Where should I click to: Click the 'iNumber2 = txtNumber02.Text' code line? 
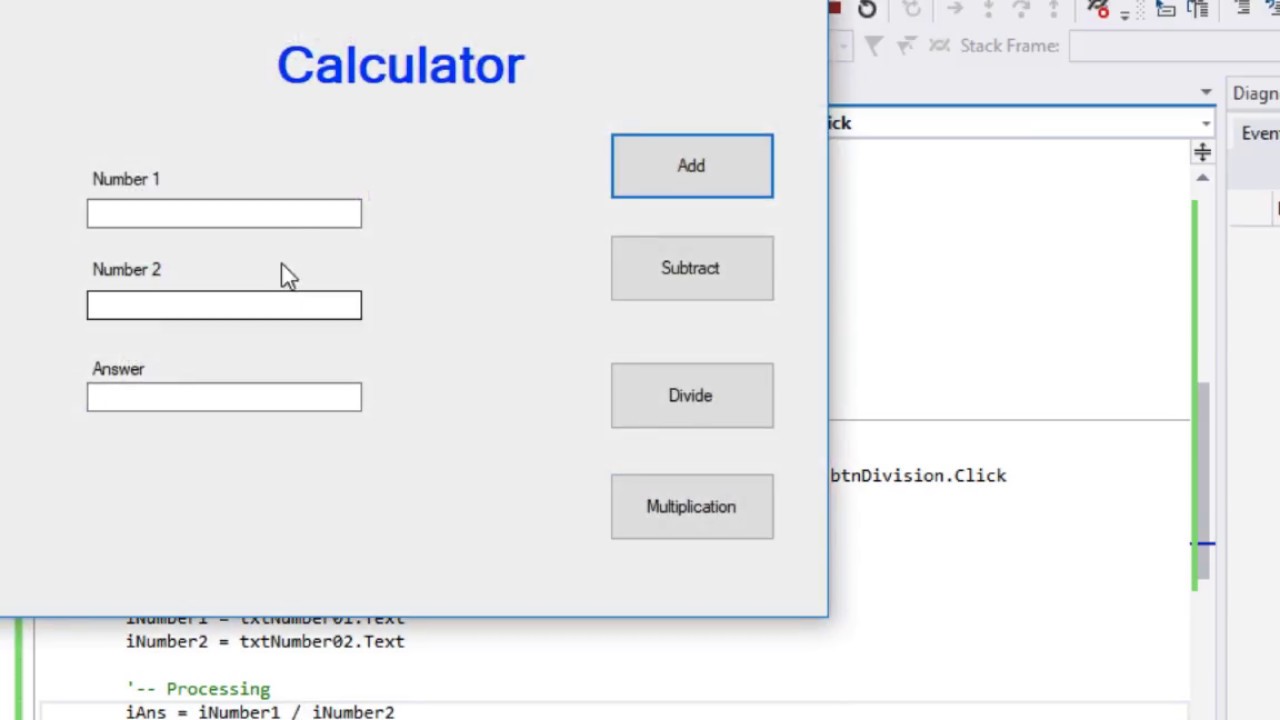pyautogui.click(x=265, y=642)
